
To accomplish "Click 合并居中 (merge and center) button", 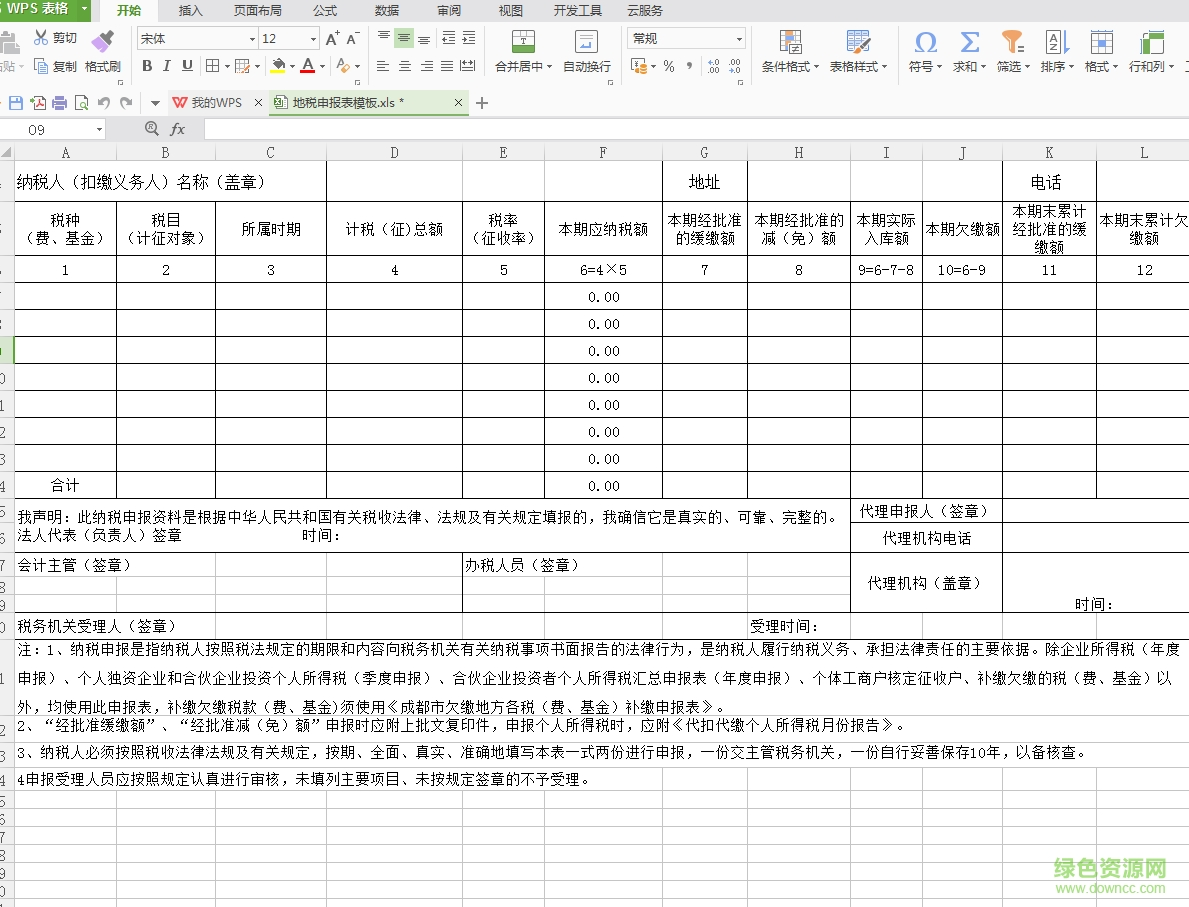I will (x=522, y=50).
